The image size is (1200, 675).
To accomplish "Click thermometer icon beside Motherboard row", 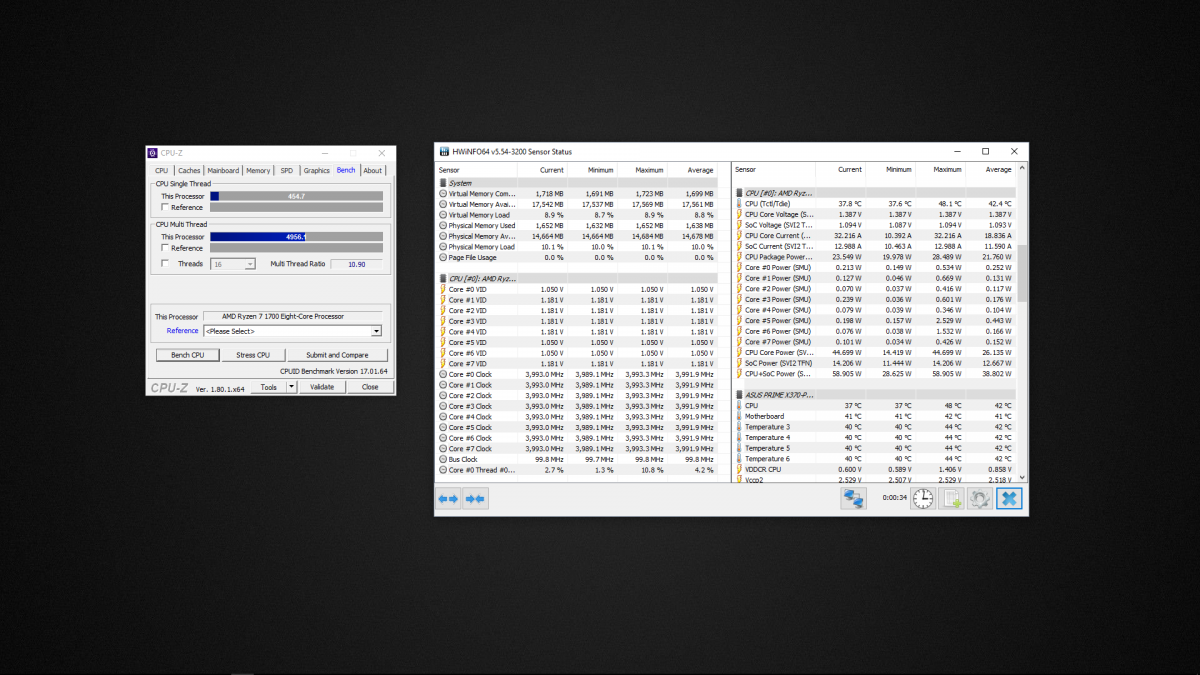I will 740,416.
